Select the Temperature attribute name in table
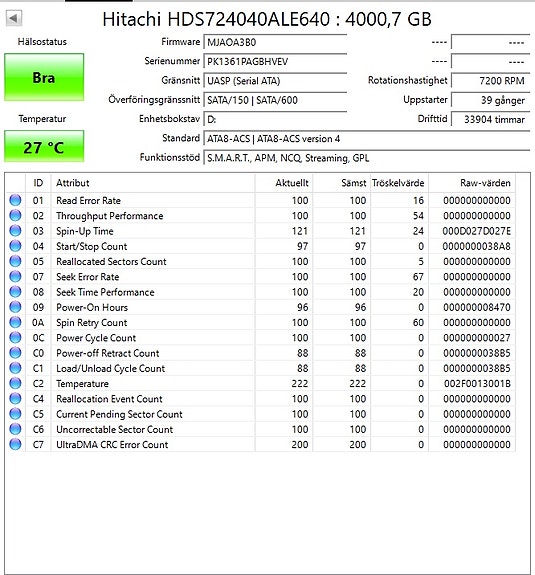 pyautogui.click(x=82, y=384)
